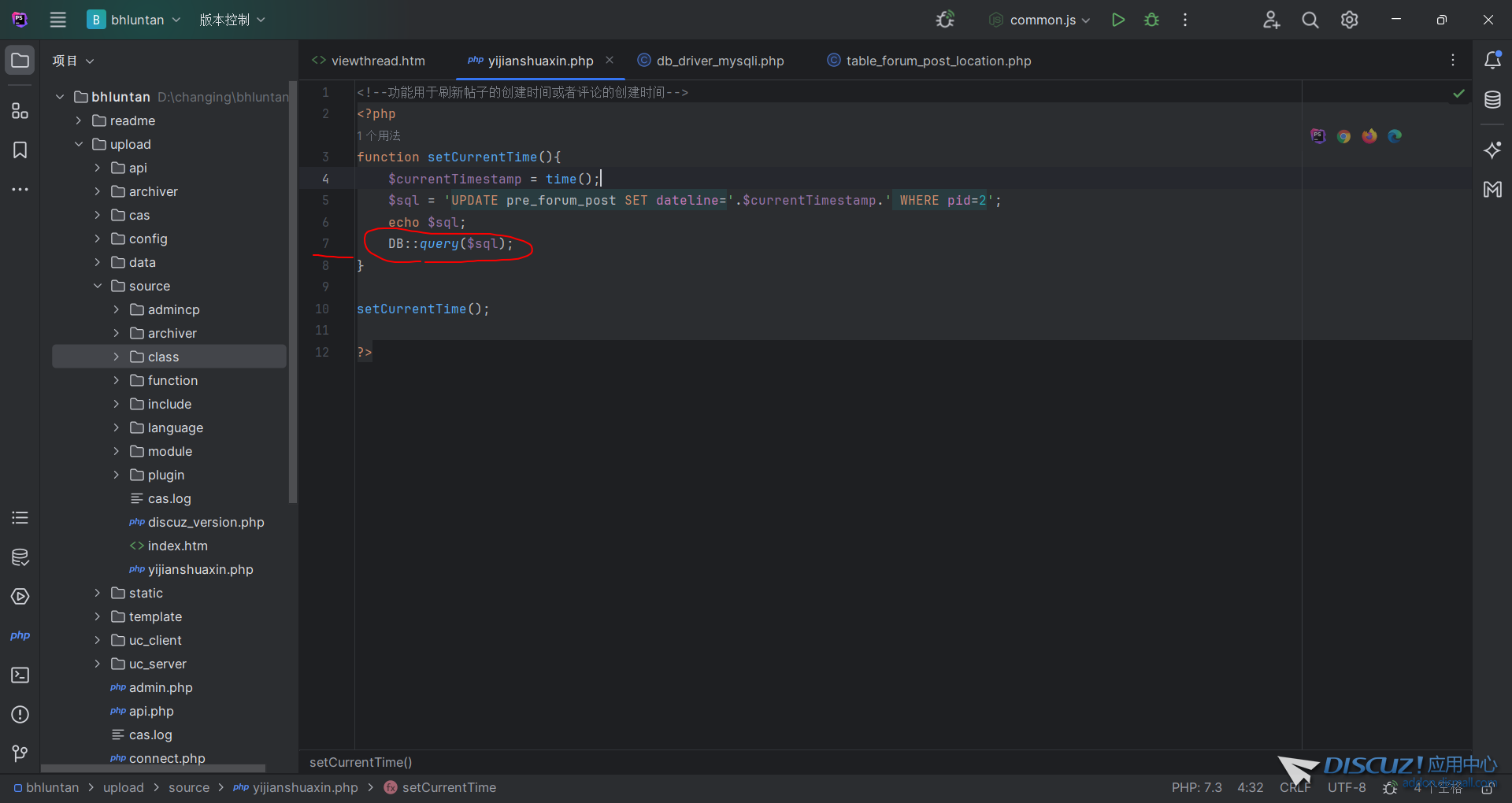The image size is (1512, 803).
Task: Expand the class folder in tree
Action: point(117,357)
